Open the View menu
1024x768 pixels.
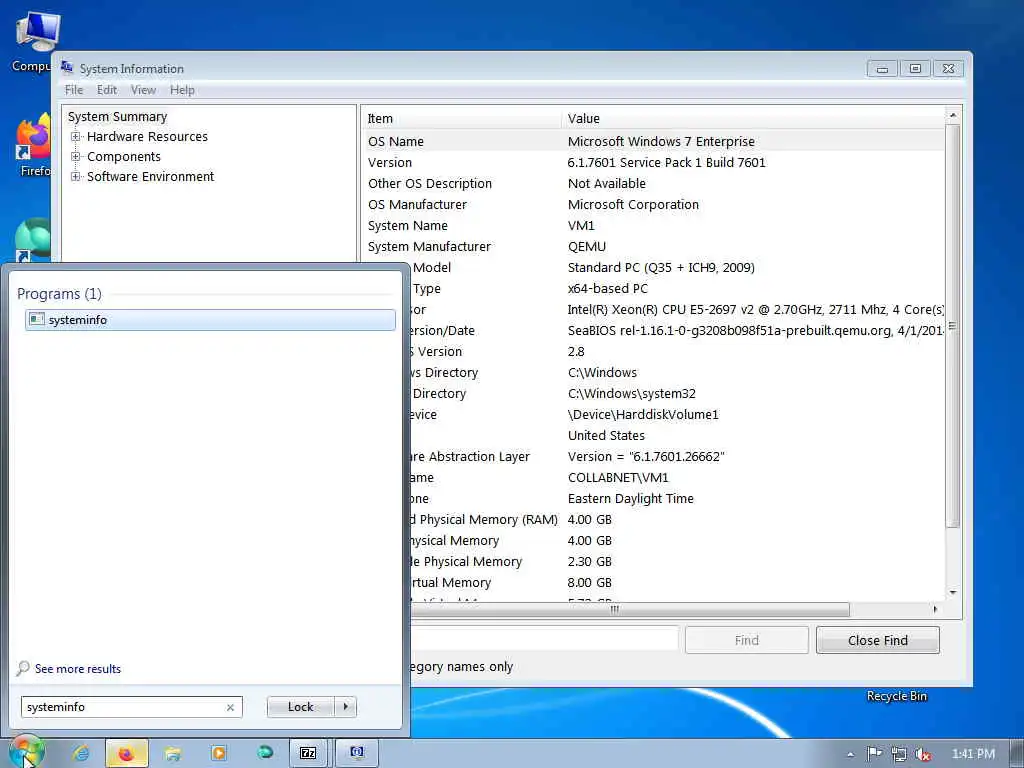click(143, 90)
